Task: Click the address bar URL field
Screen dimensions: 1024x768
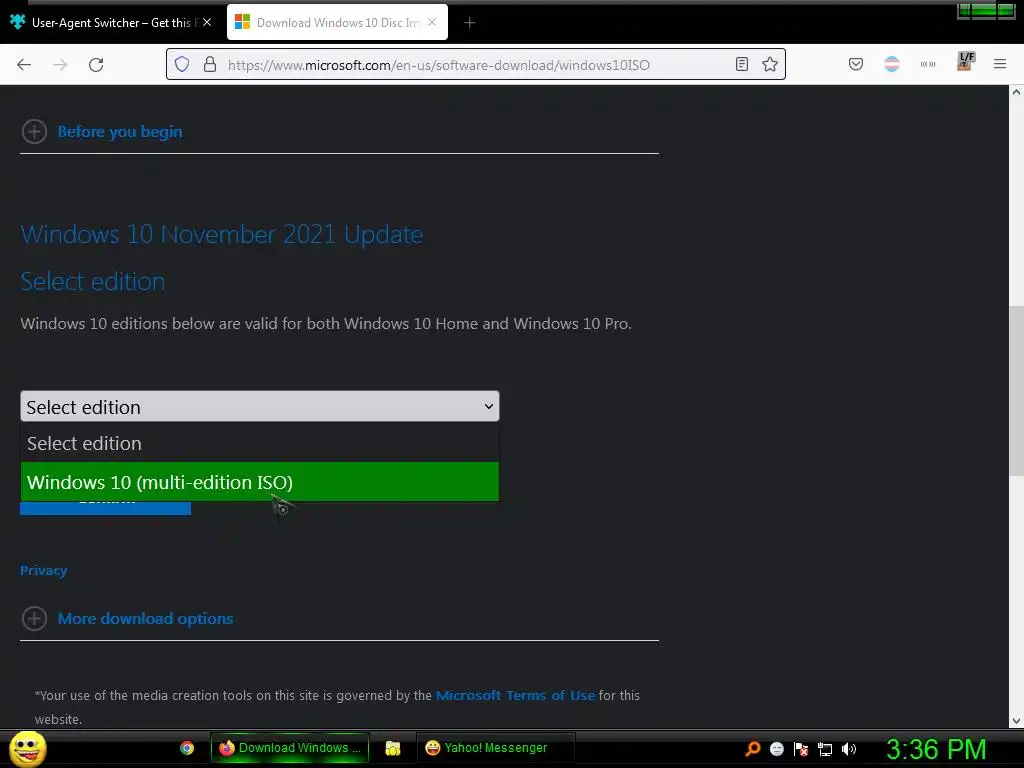Action: tap(475, 65)
